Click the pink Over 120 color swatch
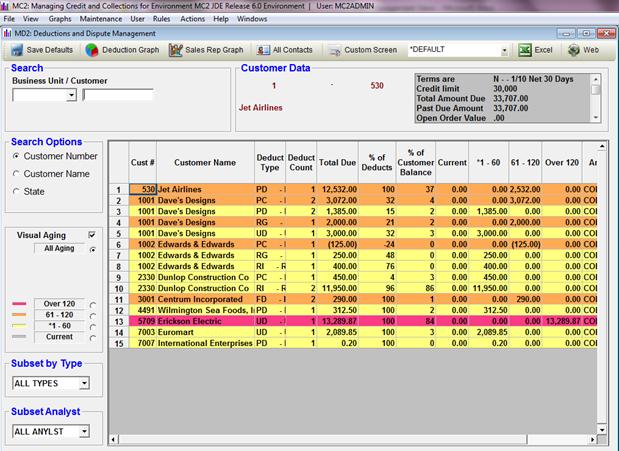This screenshot has height=451, width=619. point(19,304)
